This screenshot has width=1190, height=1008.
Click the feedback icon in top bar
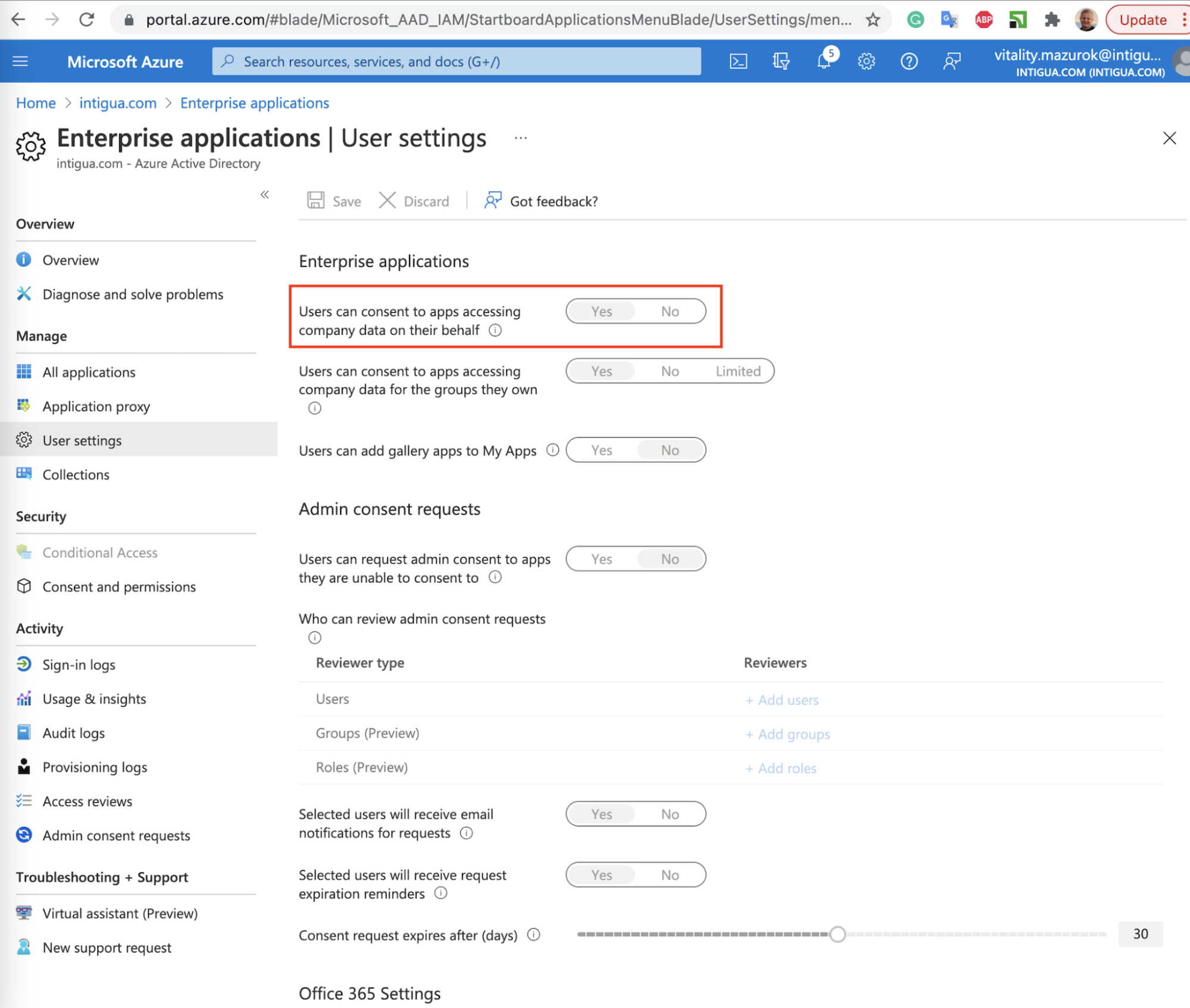[x=952, y=61]
